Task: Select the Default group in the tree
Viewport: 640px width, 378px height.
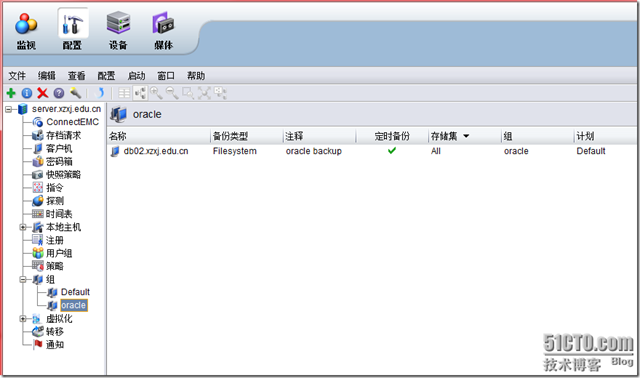Action: click(75, 292)
